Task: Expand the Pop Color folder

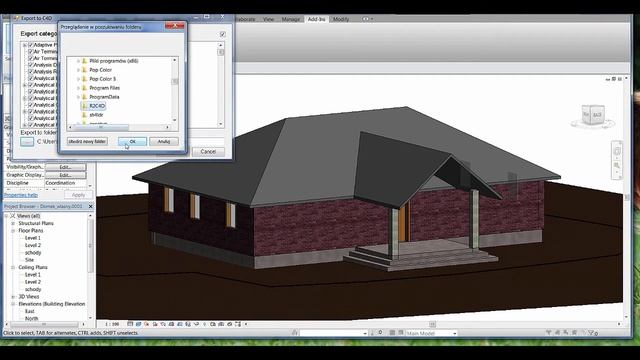Action: (x=78, y=70)
